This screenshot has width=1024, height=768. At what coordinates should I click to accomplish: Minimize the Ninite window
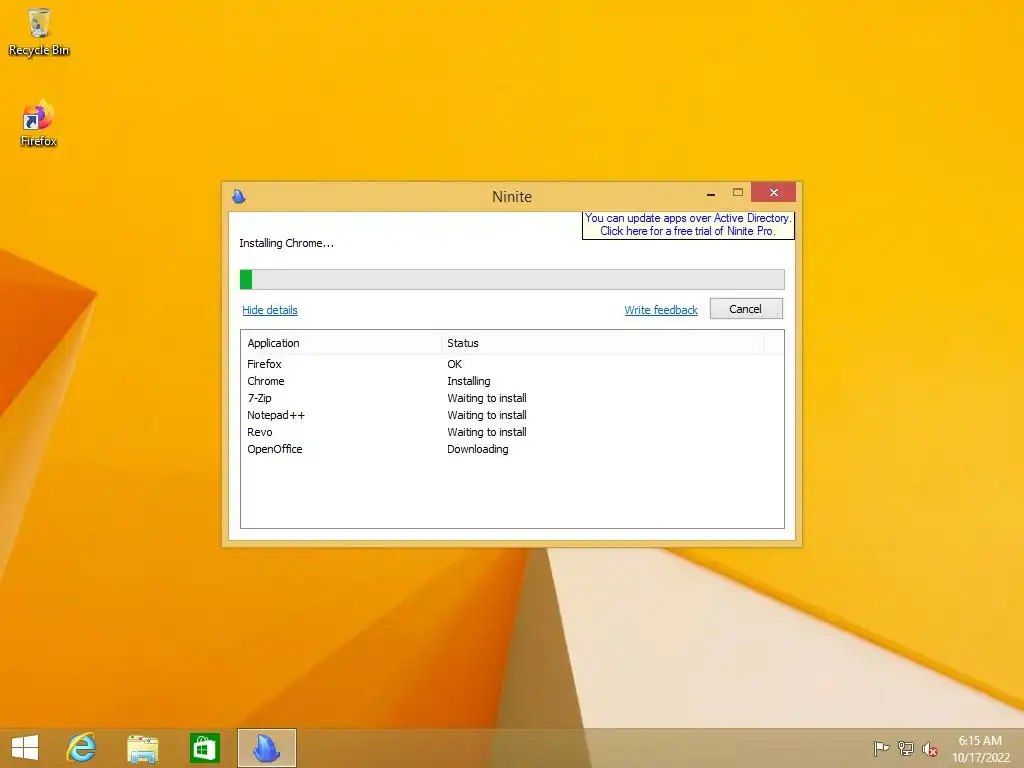(x=711, y=193)
